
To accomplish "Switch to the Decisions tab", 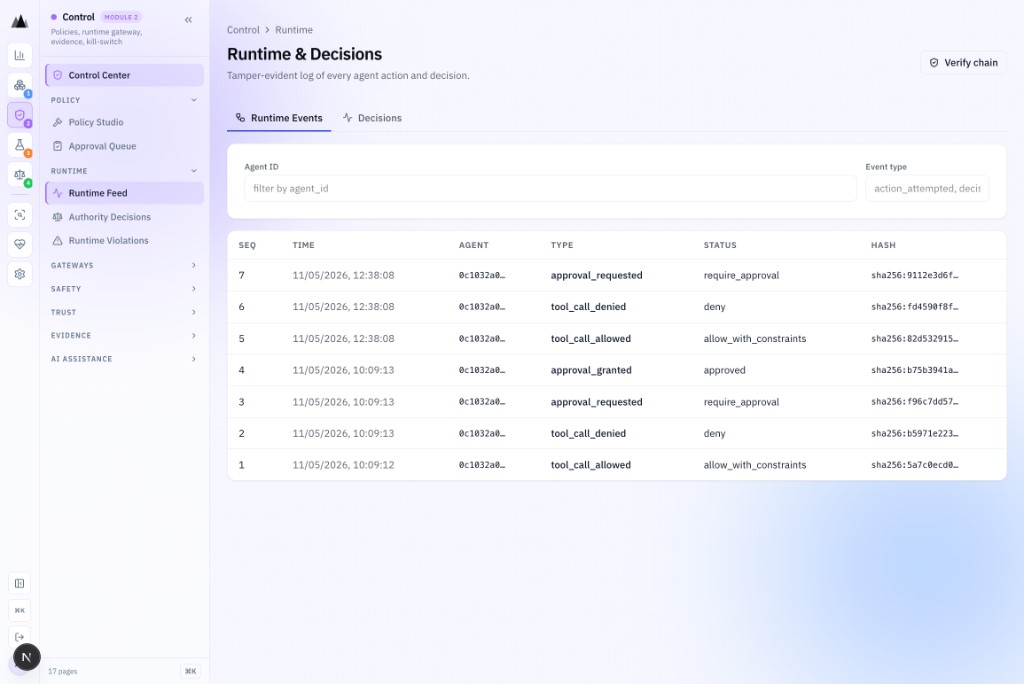I will [372, 118].
